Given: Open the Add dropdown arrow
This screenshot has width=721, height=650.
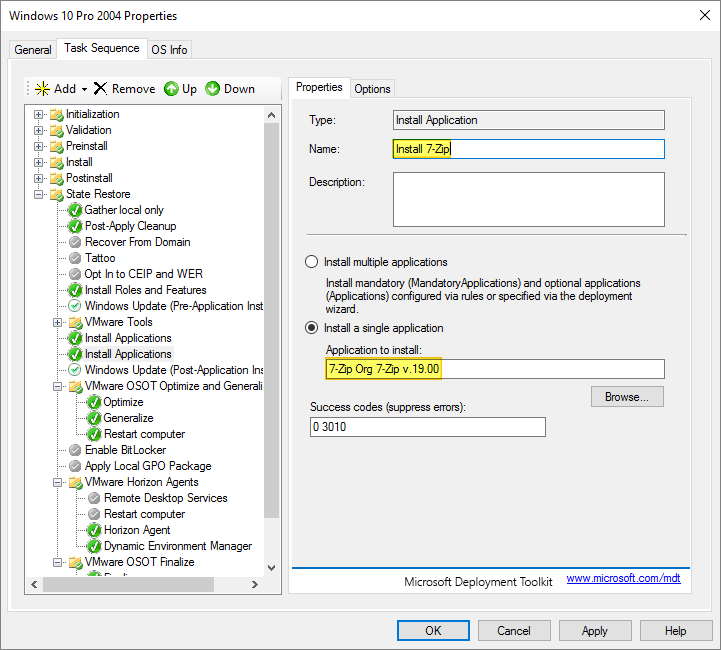Looking at the screenshot, I should click(x=85, y=89).
